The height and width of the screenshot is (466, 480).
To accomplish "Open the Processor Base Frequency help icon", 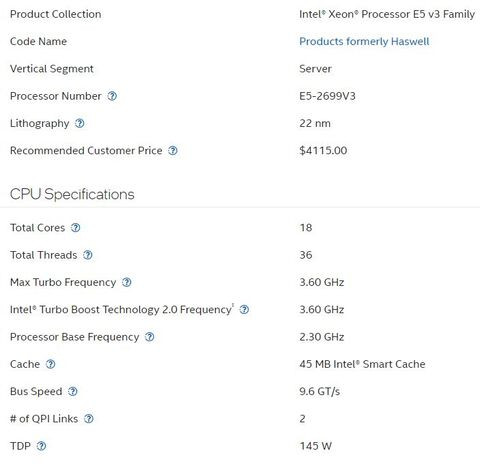I will (x=150, y=337).
